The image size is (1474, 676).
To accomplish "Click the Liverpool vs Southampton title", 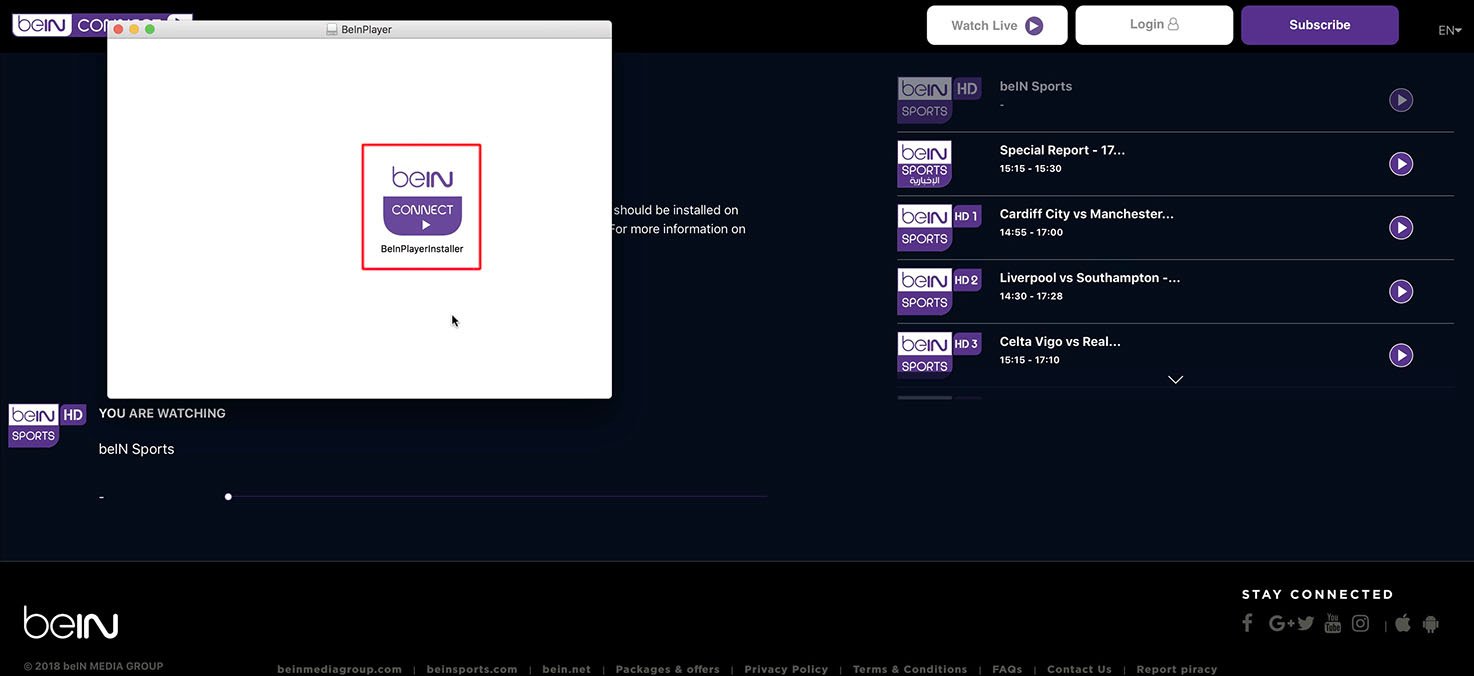I will (x=1090, y=278).
